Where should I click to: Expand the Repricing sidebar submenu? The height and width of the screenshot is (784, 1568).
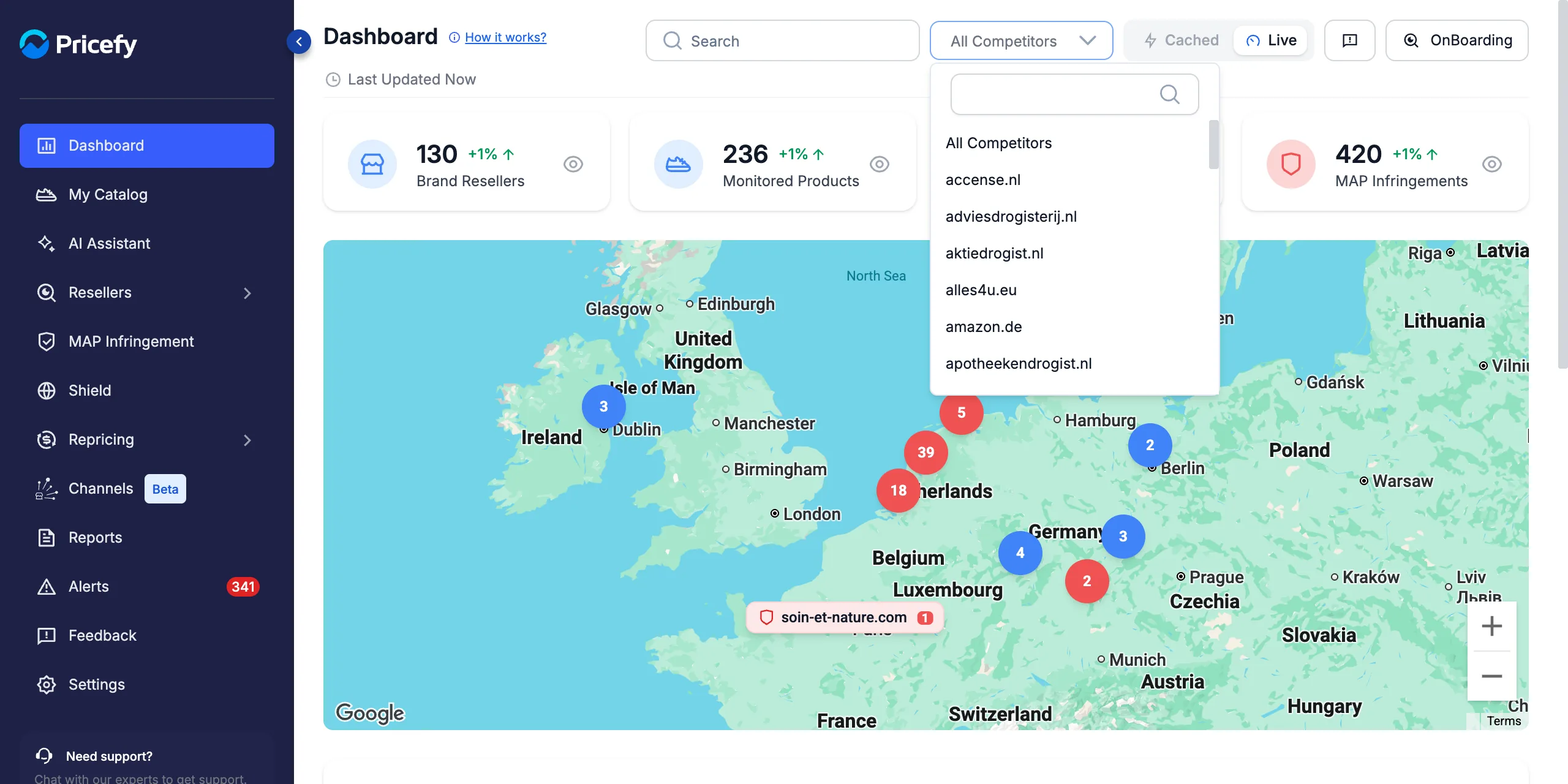247,440
